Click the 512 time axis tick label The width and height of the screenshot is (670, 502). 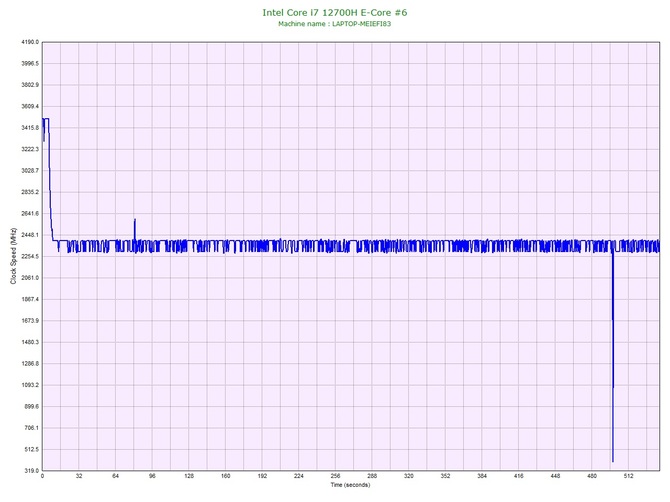click(x=629, y=476)
